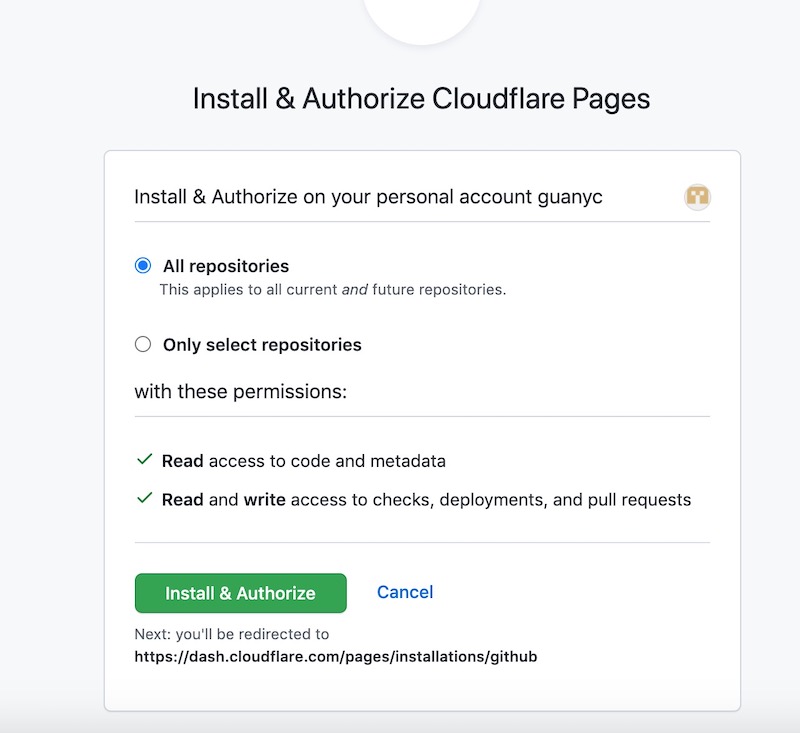Click the 'Next: you'll be redirected to' text

[x=232, y=634]
